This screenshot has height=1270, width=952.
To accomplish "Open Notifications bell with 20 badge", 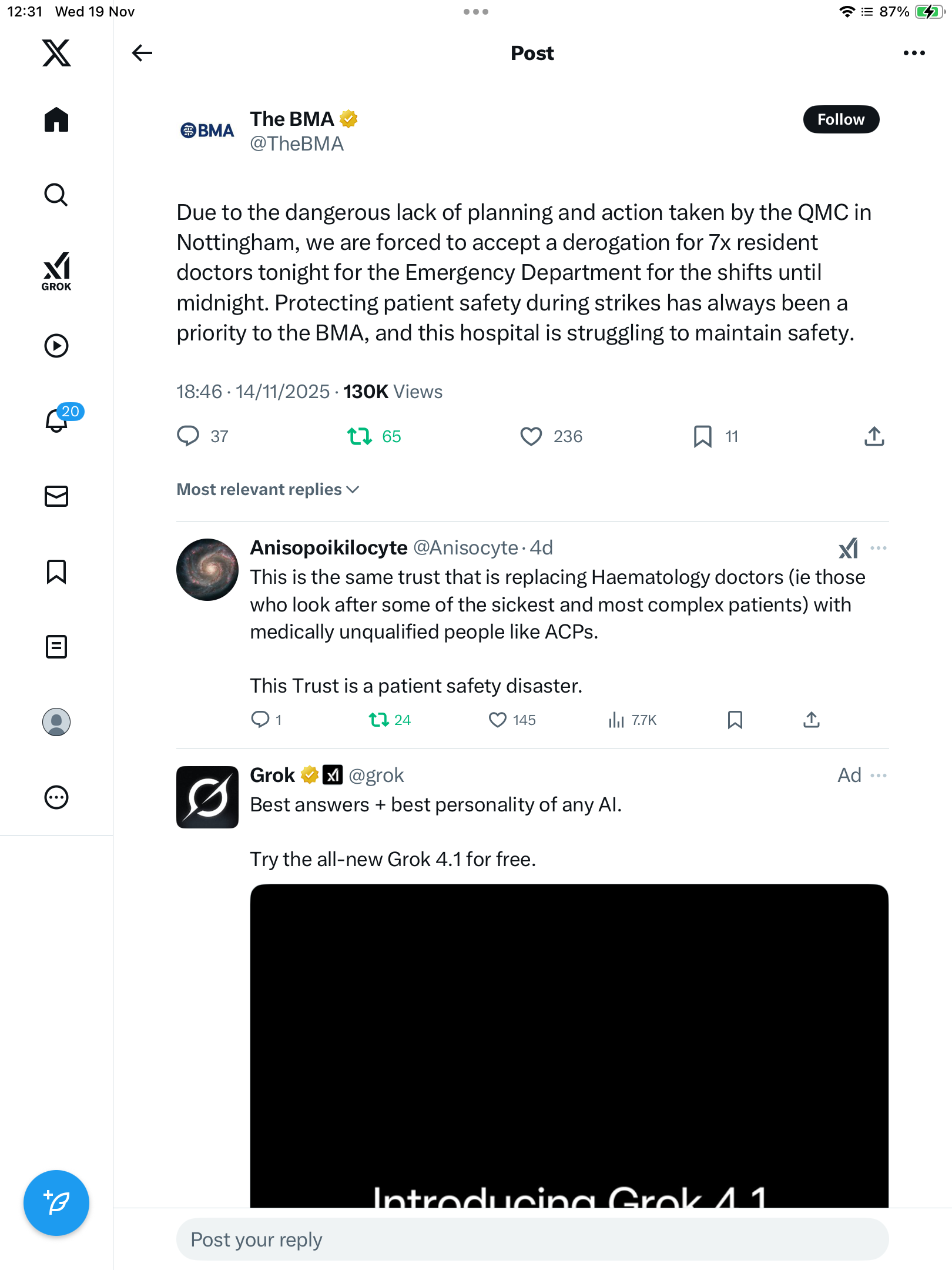I will (x=58, y=420).
